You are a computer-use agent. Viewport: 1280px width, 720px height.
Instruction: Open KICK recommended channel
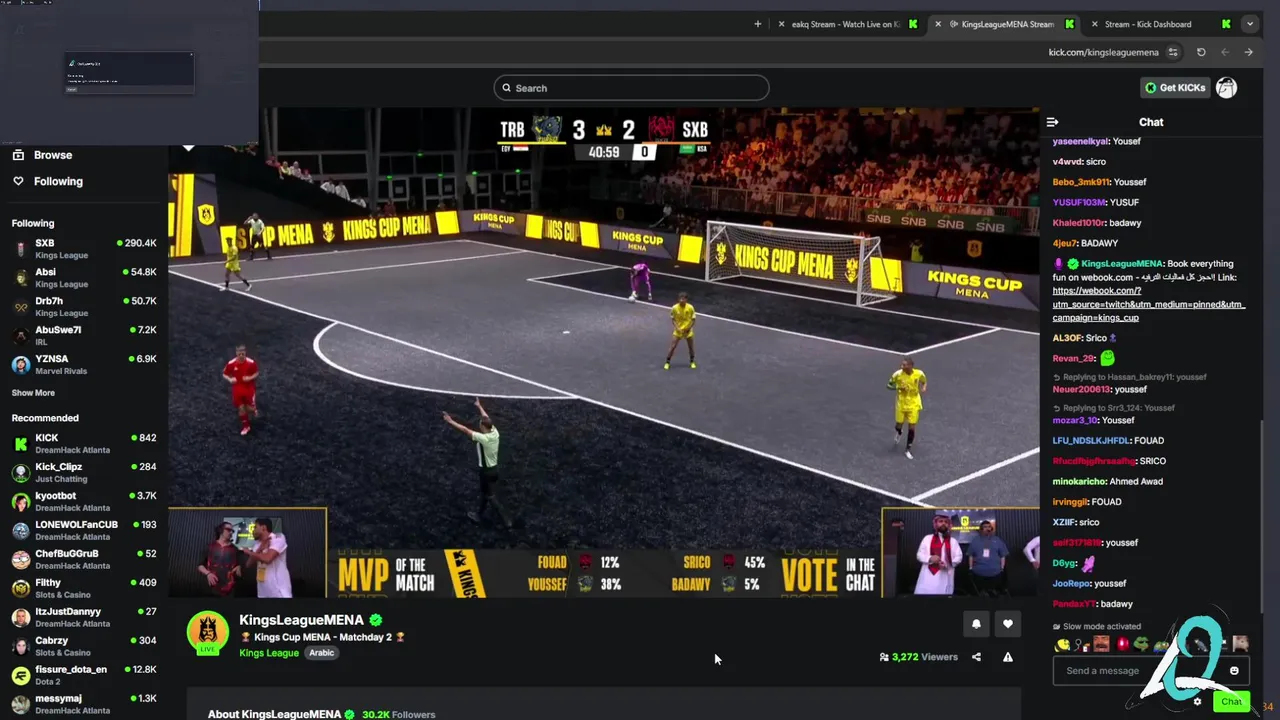click(x=84, y=444)
